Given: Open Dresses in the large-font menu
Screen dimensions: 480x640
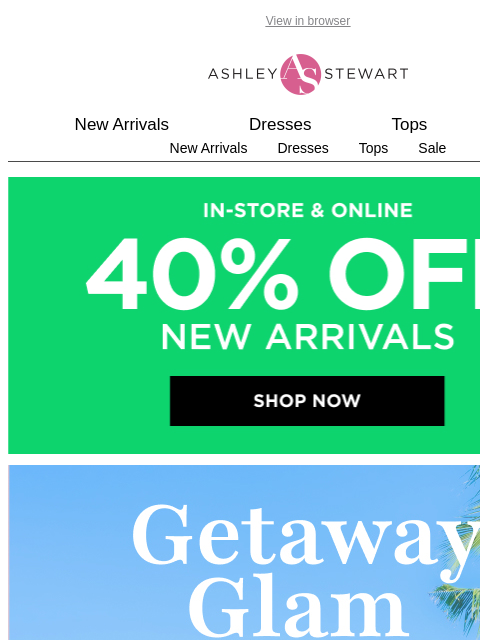Looking at the screenshot, I should click(280, 124).
